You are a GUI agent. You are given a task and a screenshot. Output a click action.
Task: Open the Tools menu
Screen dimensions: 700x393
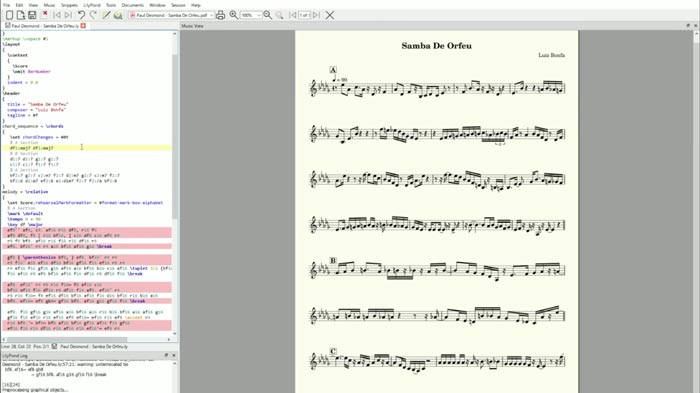coord(111,5)
